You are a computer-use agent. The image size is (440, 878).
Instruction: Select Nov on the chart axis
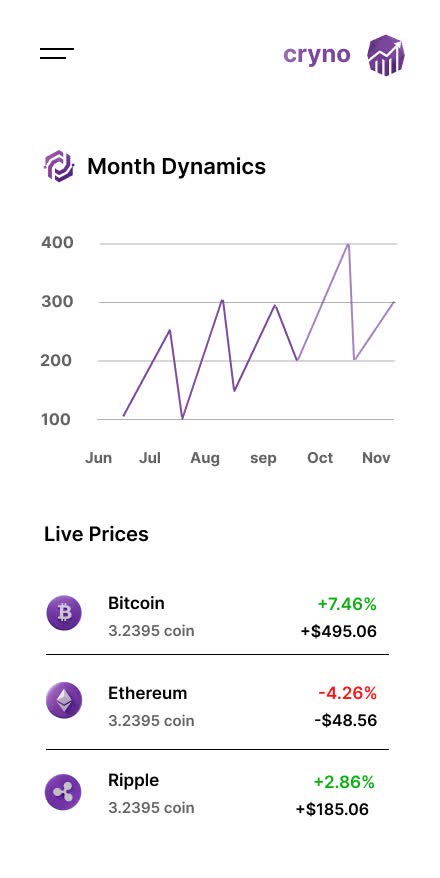(x=376, y=458)
